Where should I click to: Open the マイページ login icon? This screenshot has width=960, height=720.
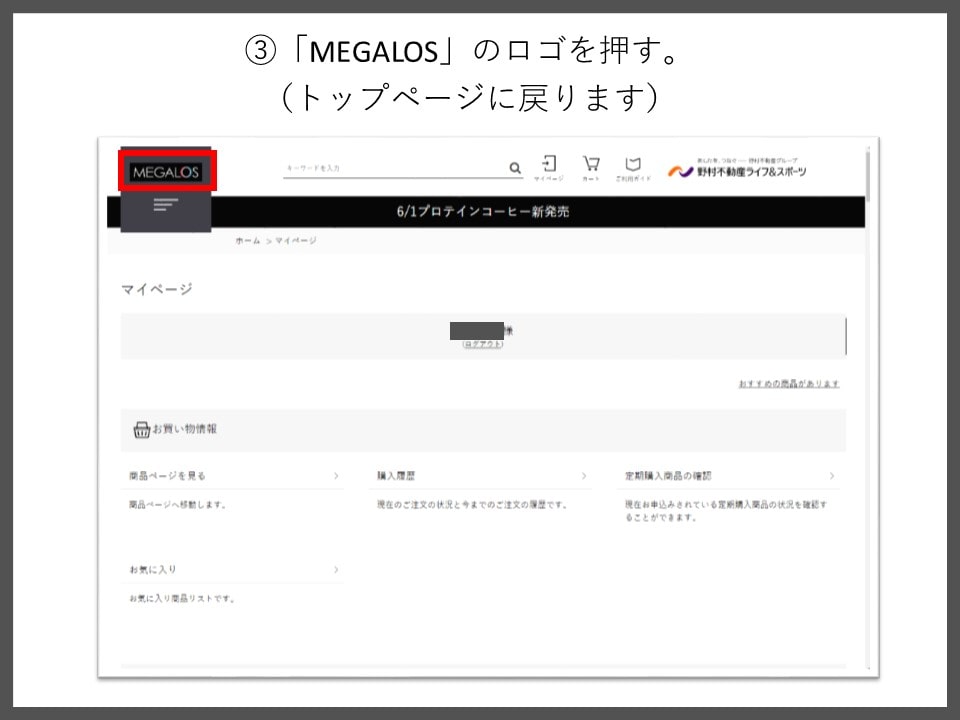[x=548, y=165]
